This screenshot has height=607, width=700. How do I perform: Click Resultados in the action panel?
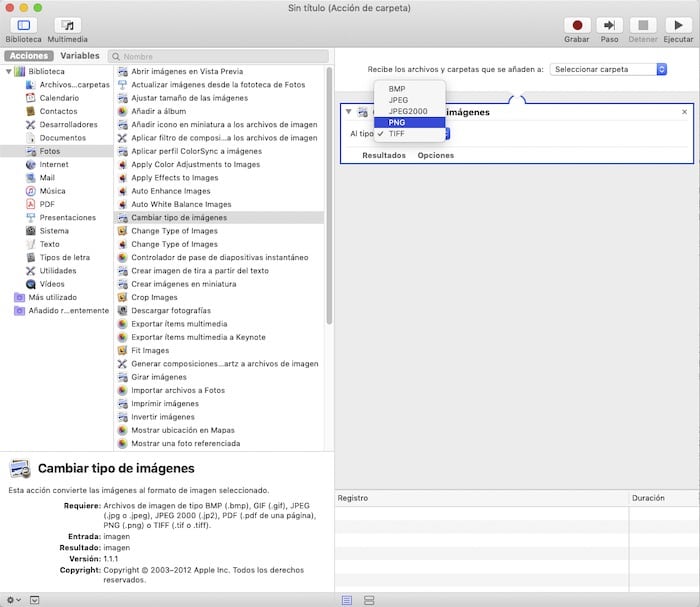384,155
